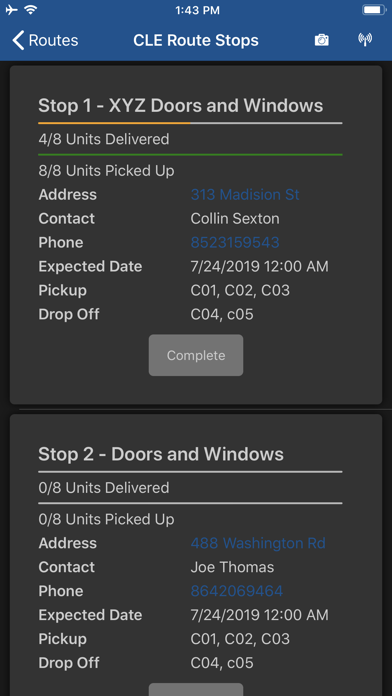Viewport: 392px width, 696px height.
Task: Tap the CLE Route Stops title
Action: tap(196, 40)
